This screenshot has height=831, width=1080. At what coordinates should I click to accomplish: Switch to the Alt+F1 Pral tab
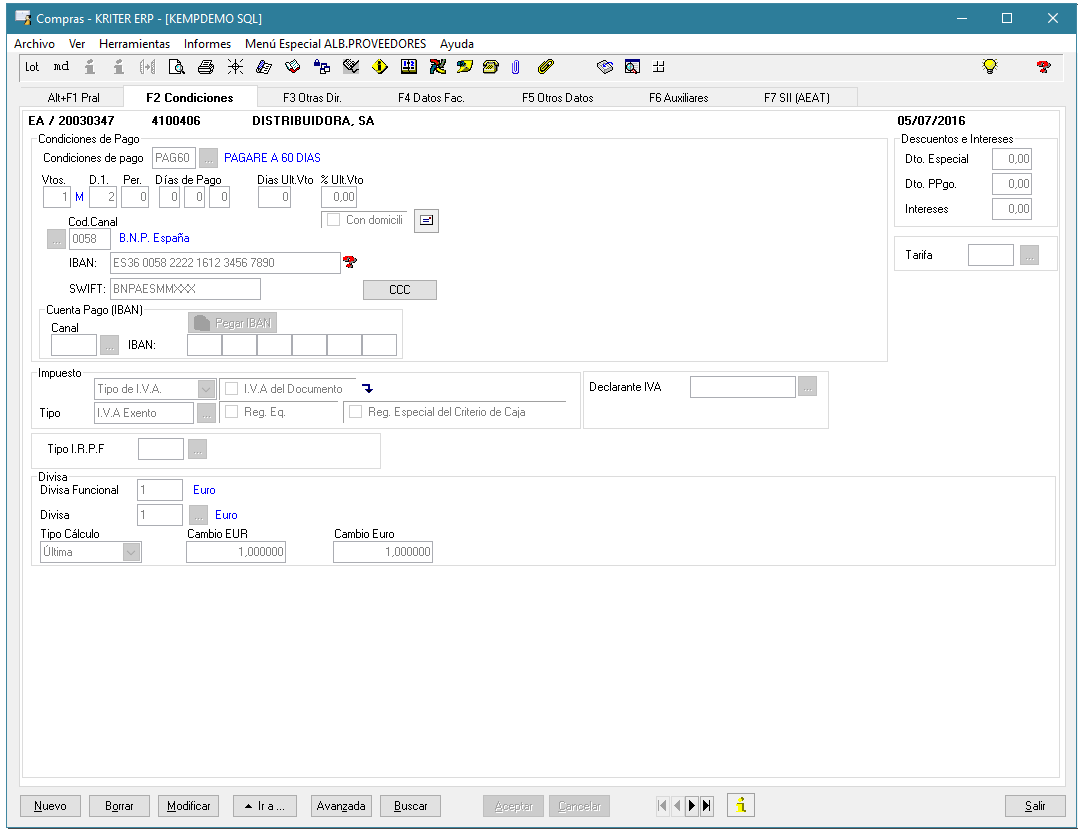click(x=73, y=97)
